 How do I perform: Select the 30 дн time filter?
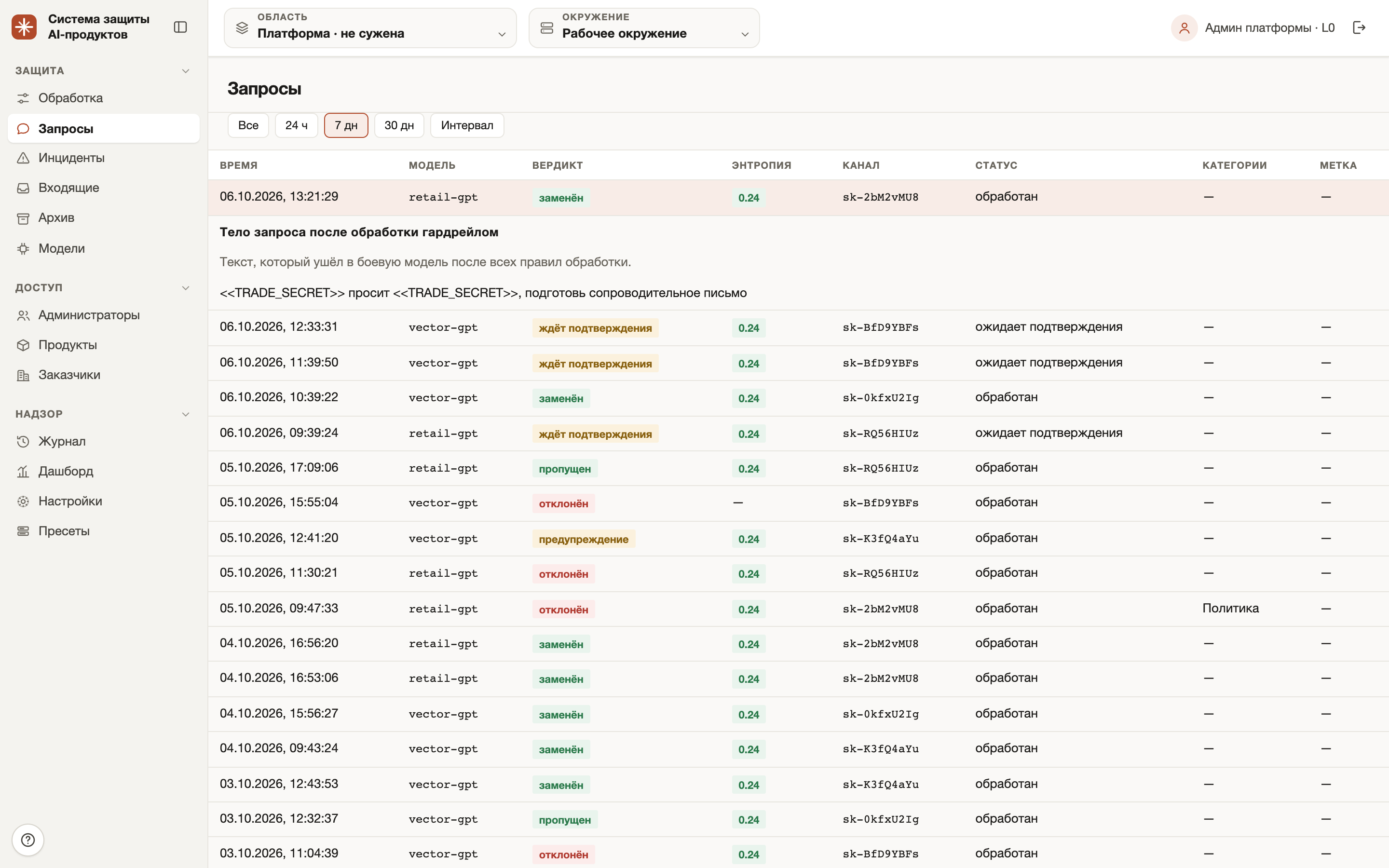[x=399, y=125]
